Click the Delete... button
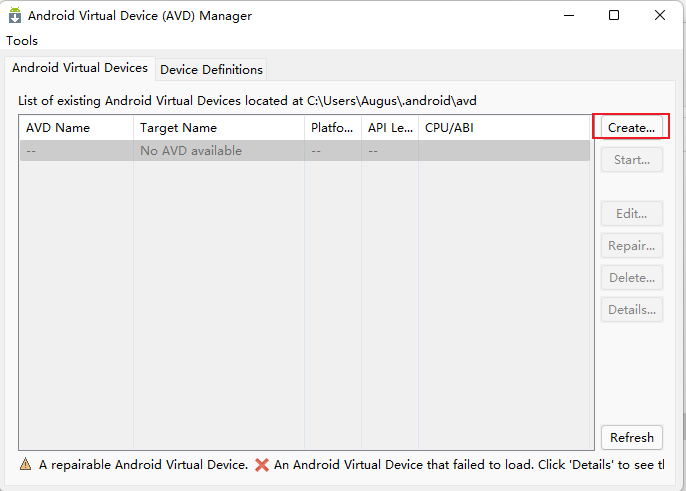The height and width of the screenshot is (491, 686). point(631,277)
